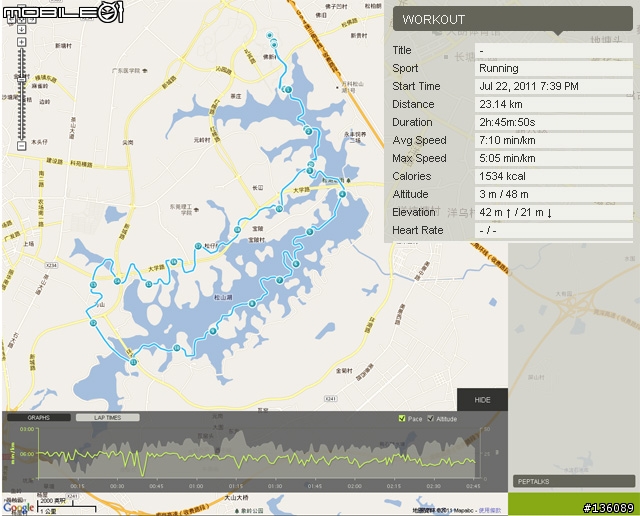Select kilometer marker 16 on the route
The height and width of the screenshot is (516, 640).
tap(173, 262)
